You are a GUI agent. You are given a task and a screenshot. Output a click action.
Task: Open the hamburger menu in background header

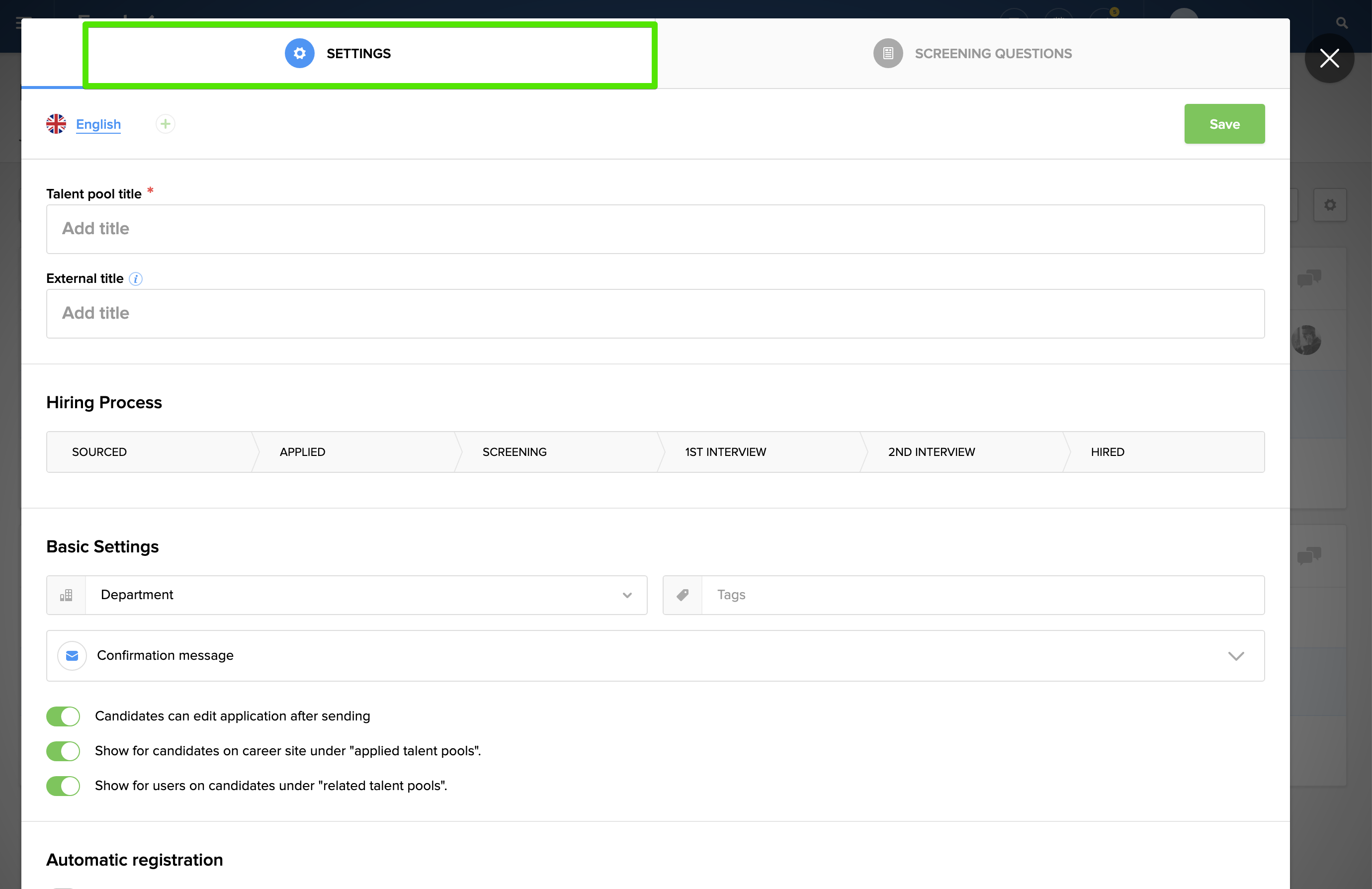19,23
